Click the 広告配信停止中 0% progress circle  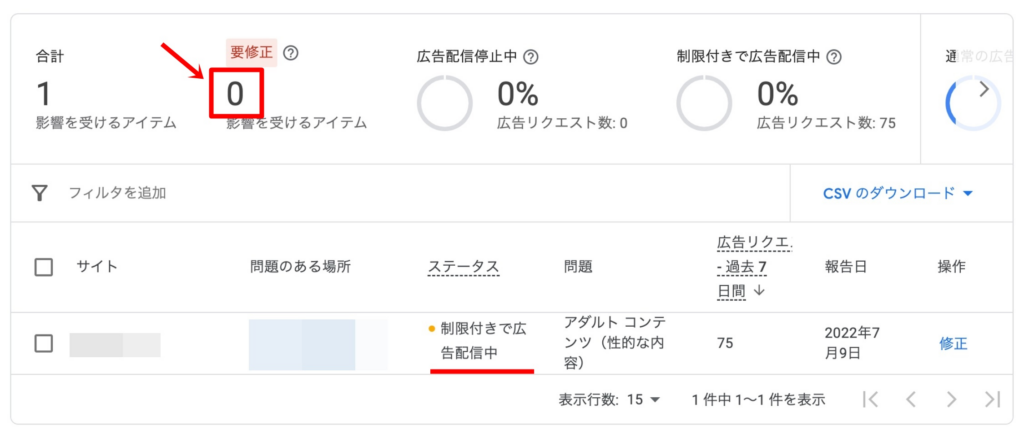[x=444, y=103]
